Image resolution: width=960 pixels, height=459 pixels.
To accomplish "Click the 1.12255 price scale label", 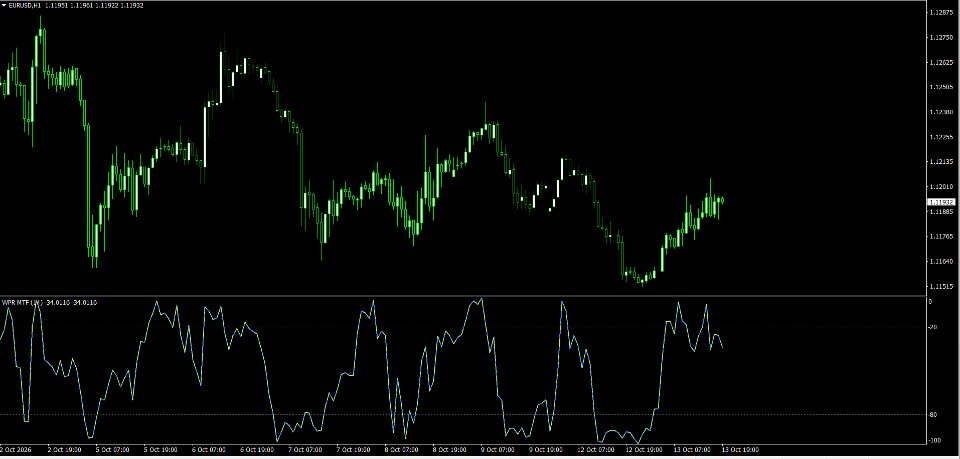I will [941, 137].
